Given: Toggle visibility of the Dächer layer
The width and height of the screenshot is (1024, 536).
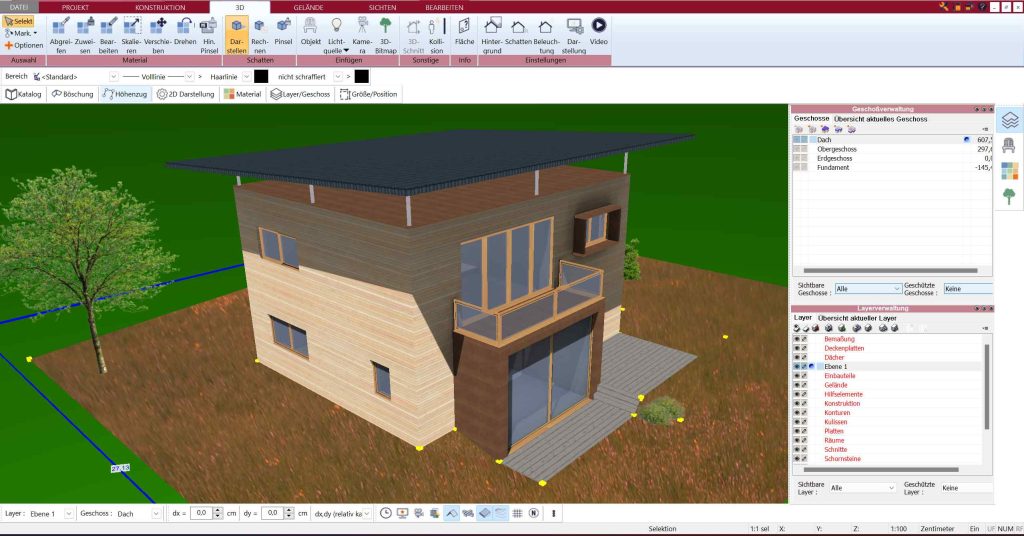Looking at the screenshot, I should coord(796,358).
